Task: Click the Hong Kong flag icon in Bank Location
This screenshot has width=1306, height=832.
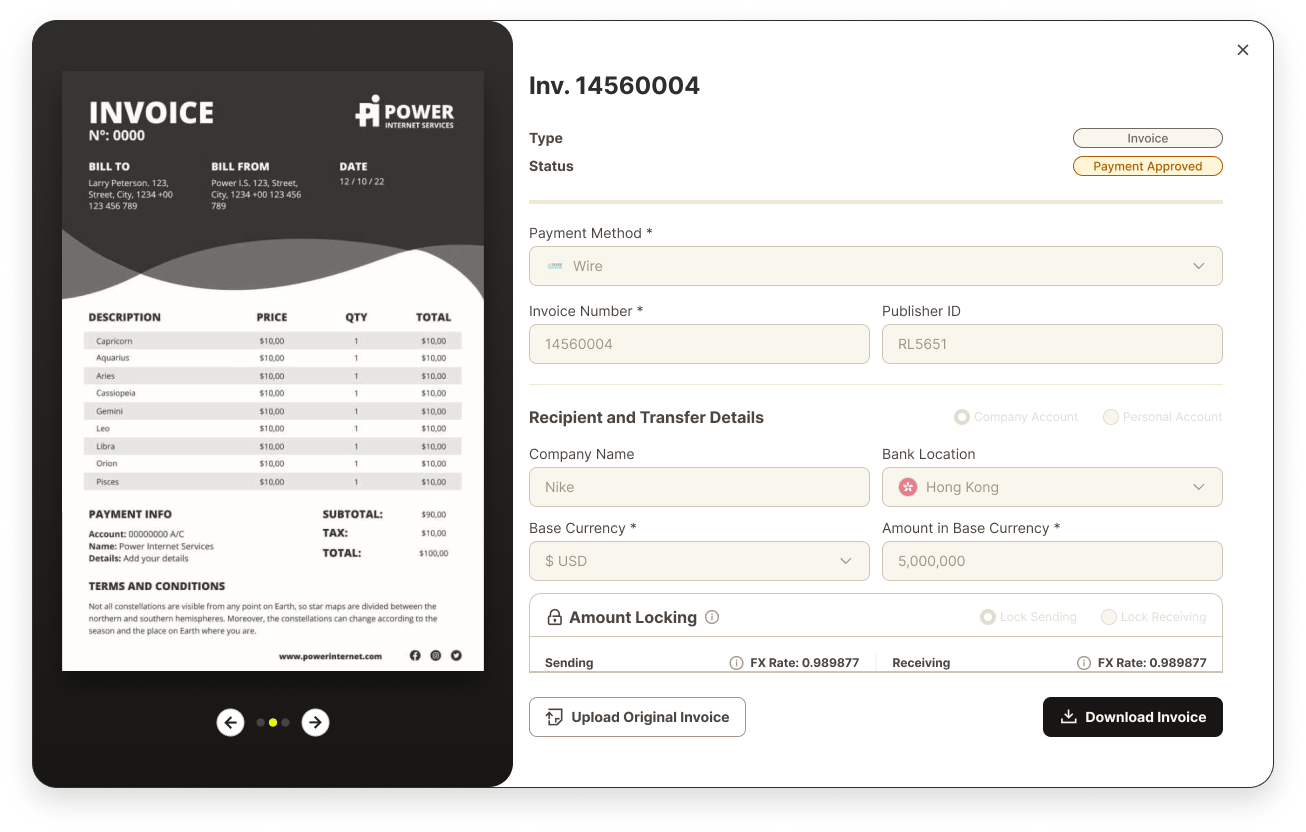Action: 907,487
